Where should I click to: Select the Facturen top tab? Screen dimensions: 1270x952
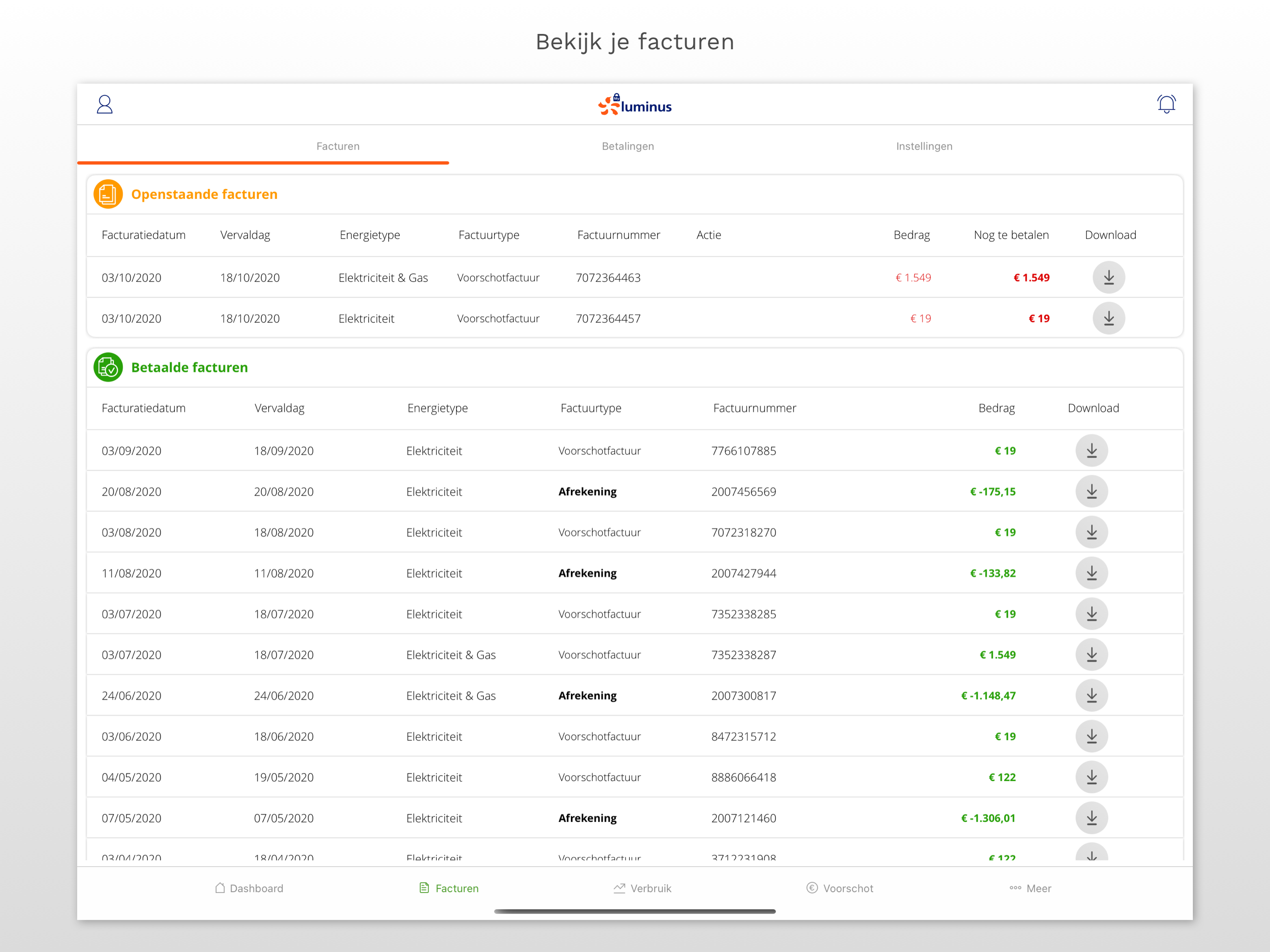point(337,146)
